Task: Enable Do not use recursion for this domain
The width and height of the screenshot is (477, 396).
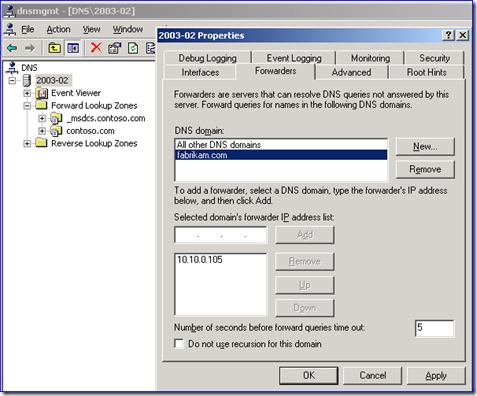Action: pyautogui.click(x=179, y=344)
